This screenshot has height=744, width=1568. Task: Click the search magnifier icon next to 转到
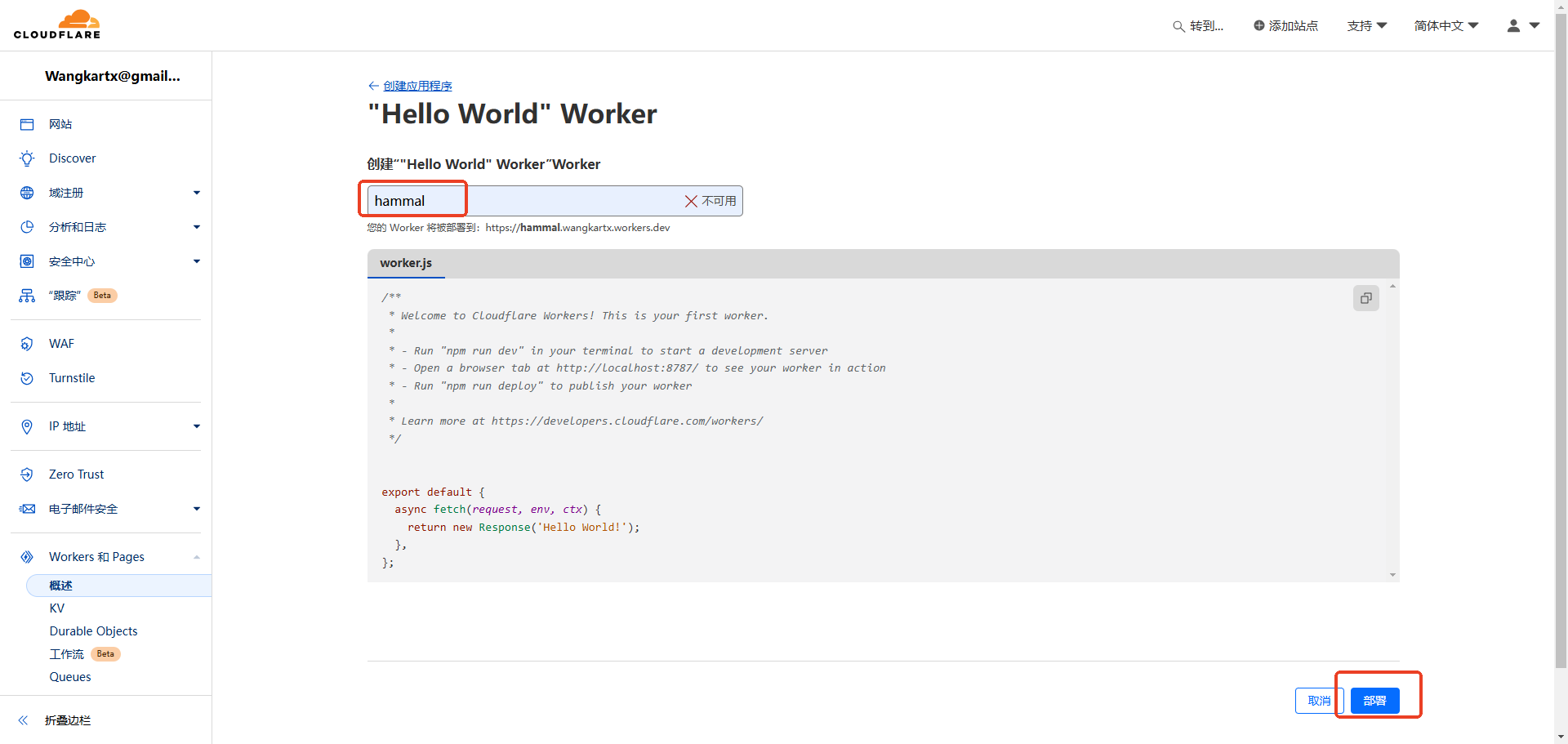coord(1178,26)
